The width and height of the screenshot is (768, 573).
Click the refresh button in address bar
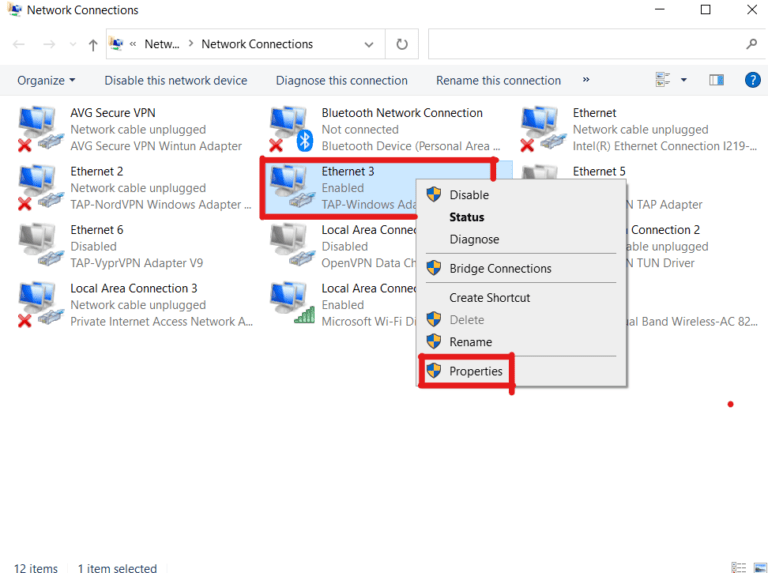point(402,44)
